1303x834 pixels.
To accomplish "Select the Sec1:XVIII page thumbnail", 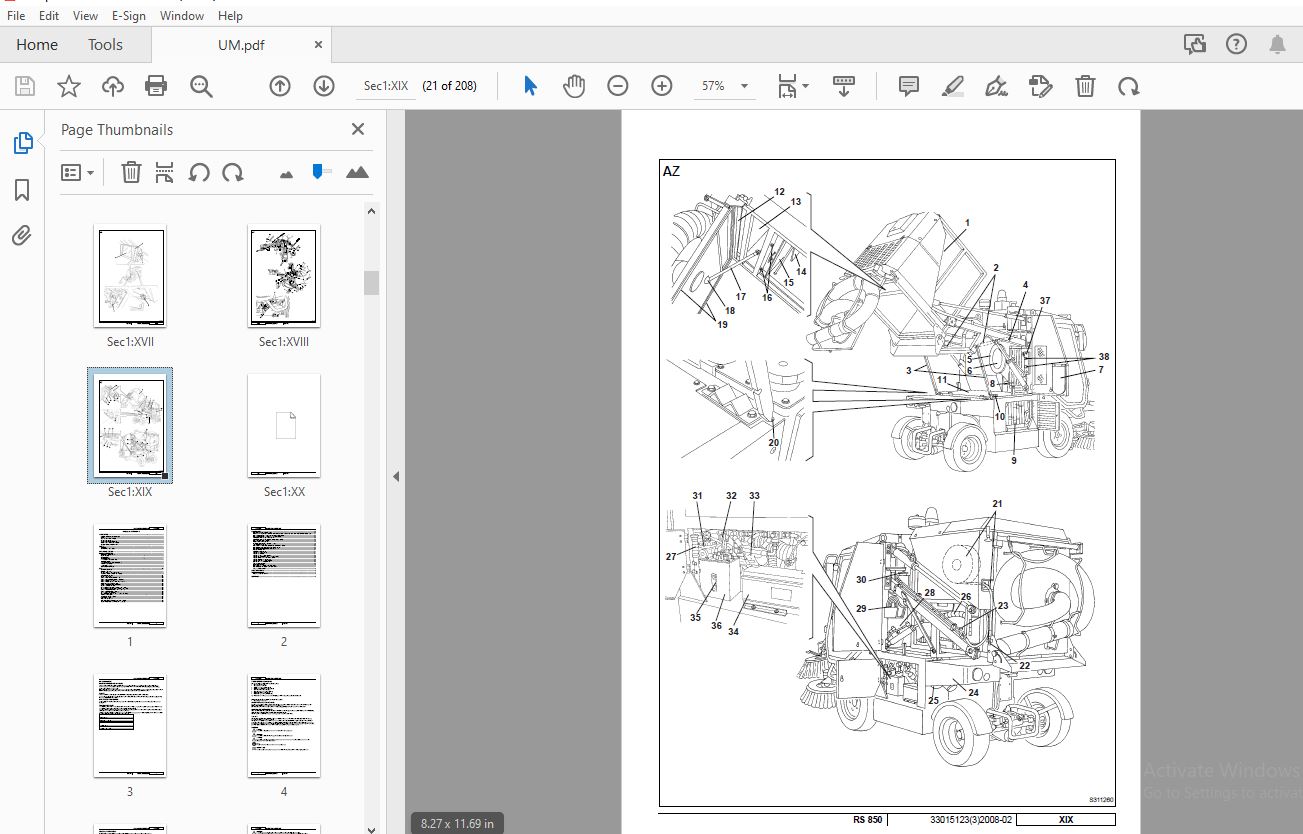I will [284, 275].
